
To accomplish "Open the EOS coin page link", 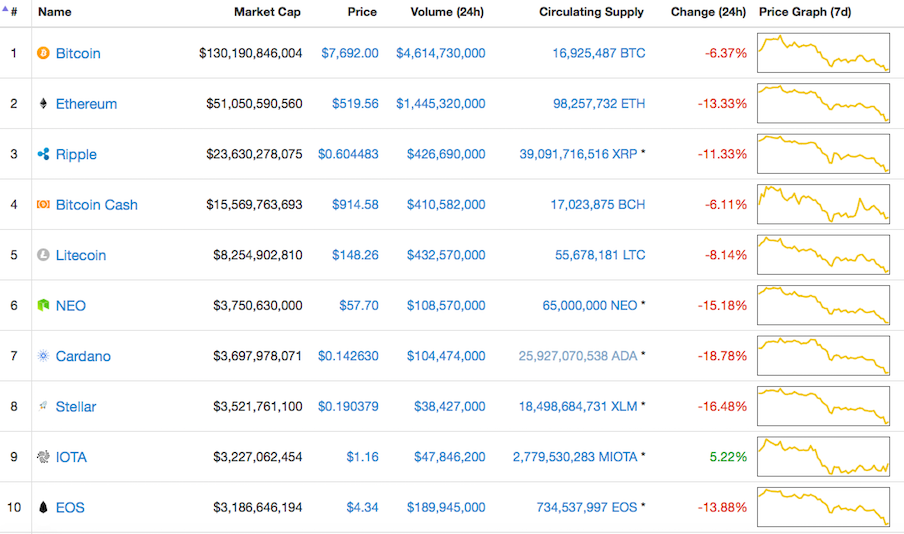I will tap(70, 507).
